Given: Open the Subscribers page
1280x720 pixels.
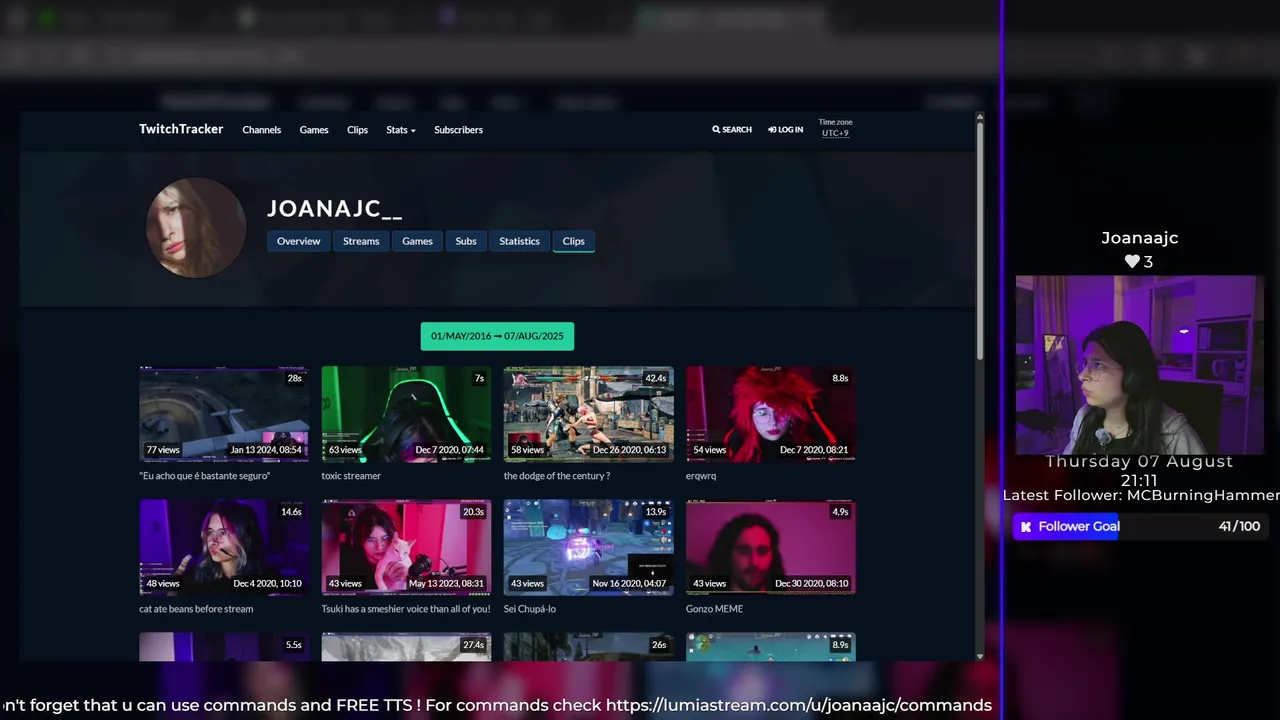Looking at the screenshot, I should coord(458,130).
